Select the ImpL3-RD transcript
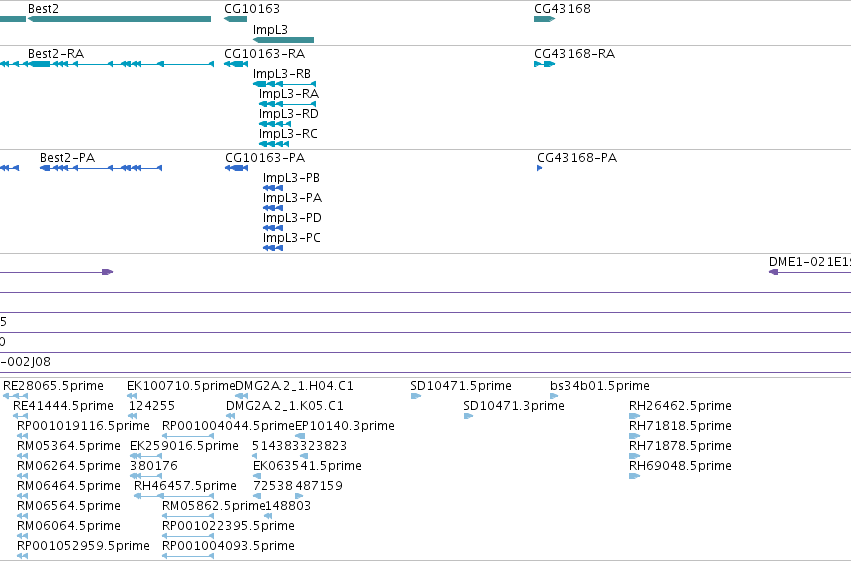Viewport: 851px width, 561px height. coord(275,124)
